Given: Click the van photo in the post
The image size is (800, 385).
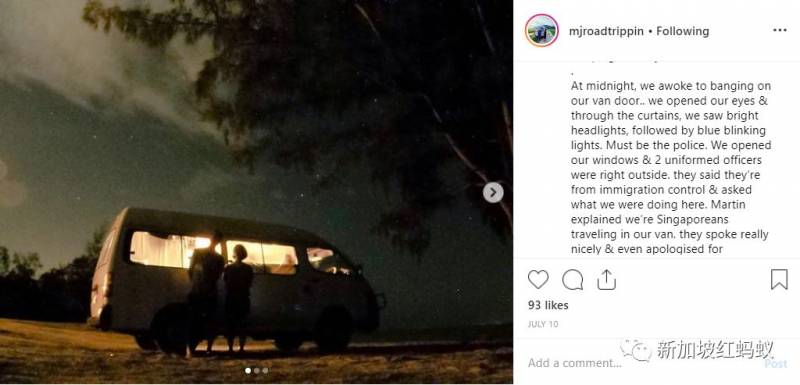Looking at the screenshot, I should point(256,192).
